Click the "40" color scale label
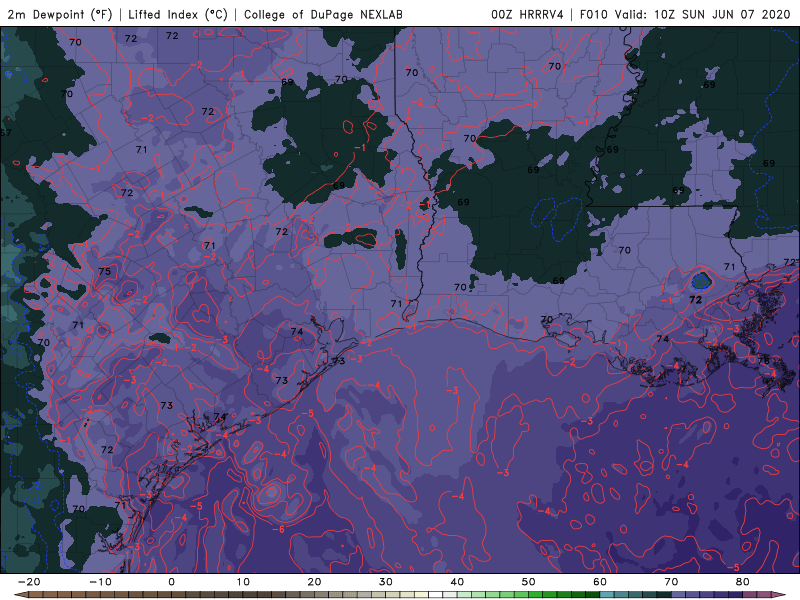The image size is (800, 600). [457, 582]
